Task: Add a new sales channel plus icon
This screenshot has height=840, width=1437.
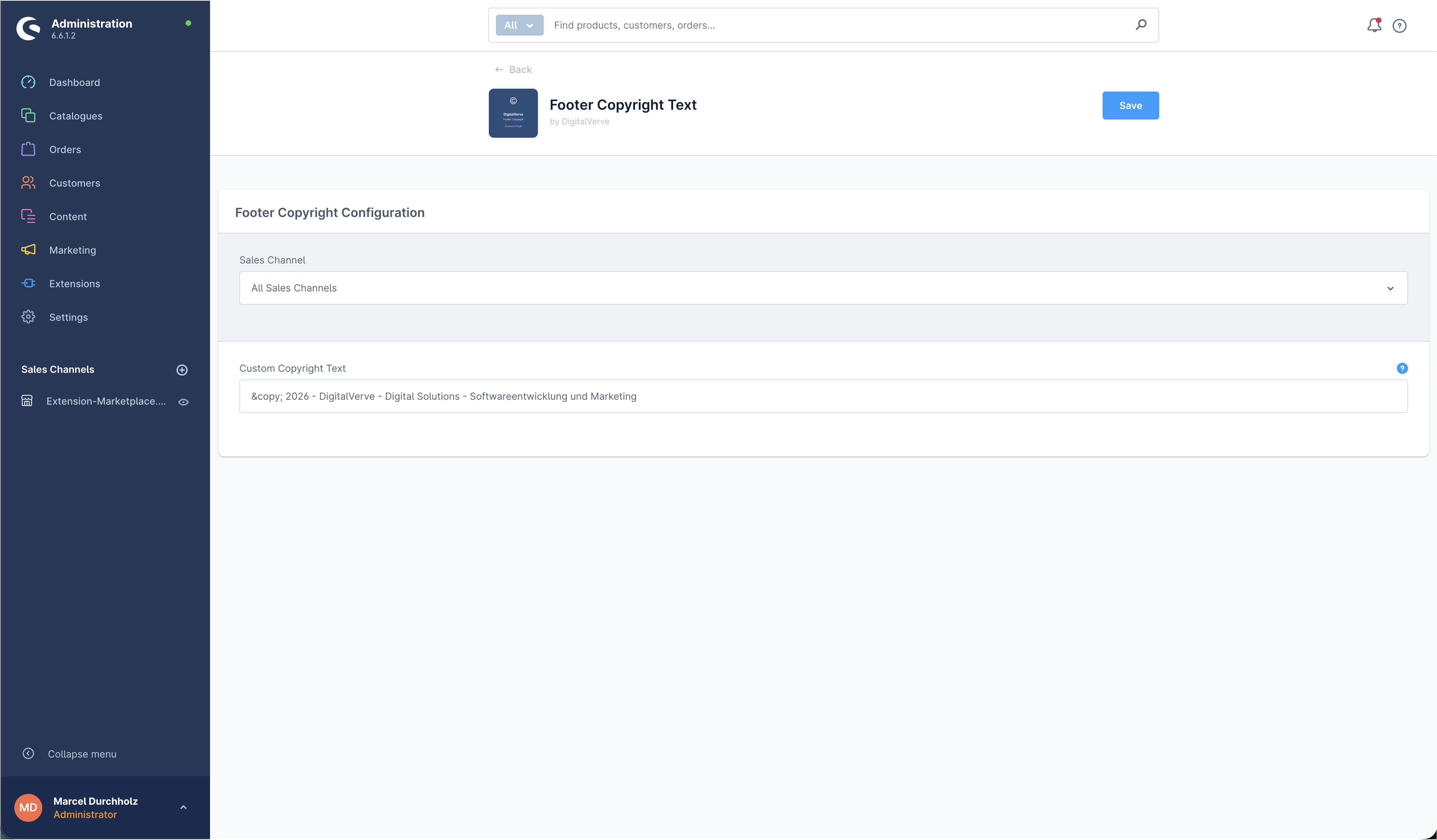Action: 182,370
